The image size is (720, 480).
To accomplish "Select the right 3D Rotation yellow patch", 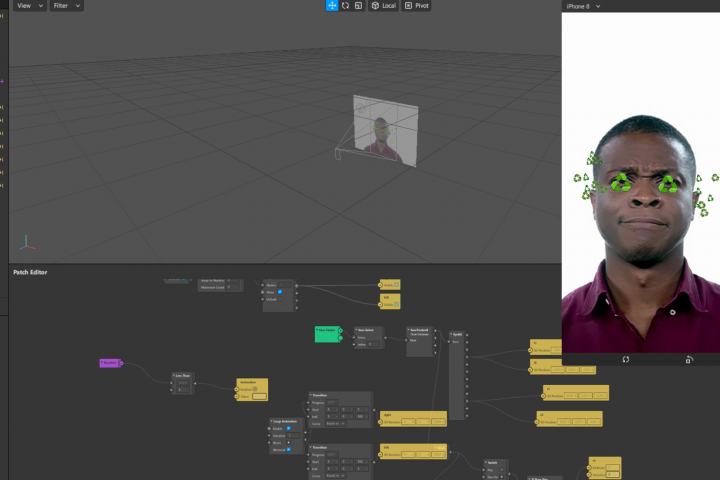I will tap(413, 418).
